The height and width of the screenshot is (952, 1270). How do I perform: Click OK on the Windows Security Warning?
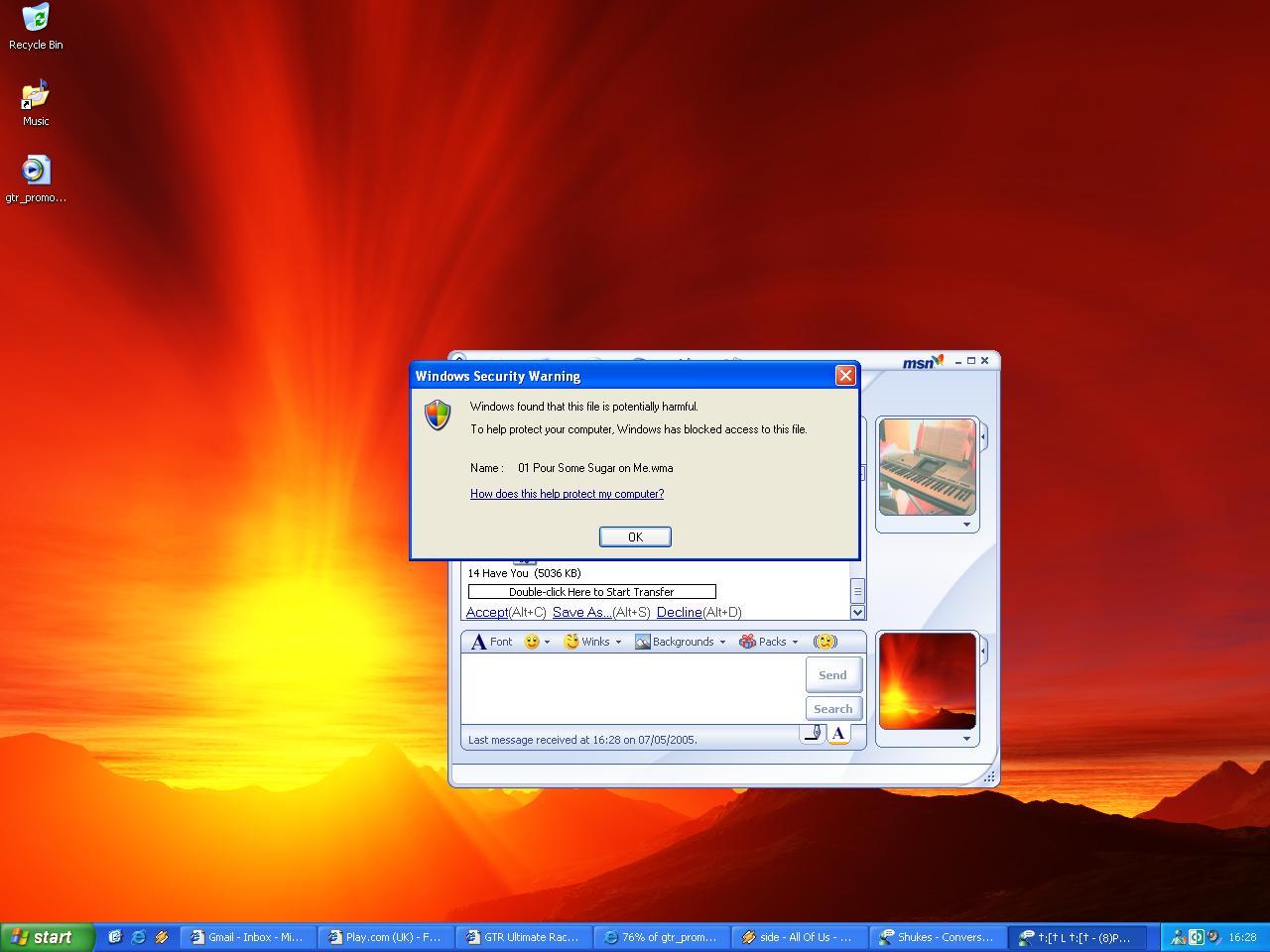634,536
